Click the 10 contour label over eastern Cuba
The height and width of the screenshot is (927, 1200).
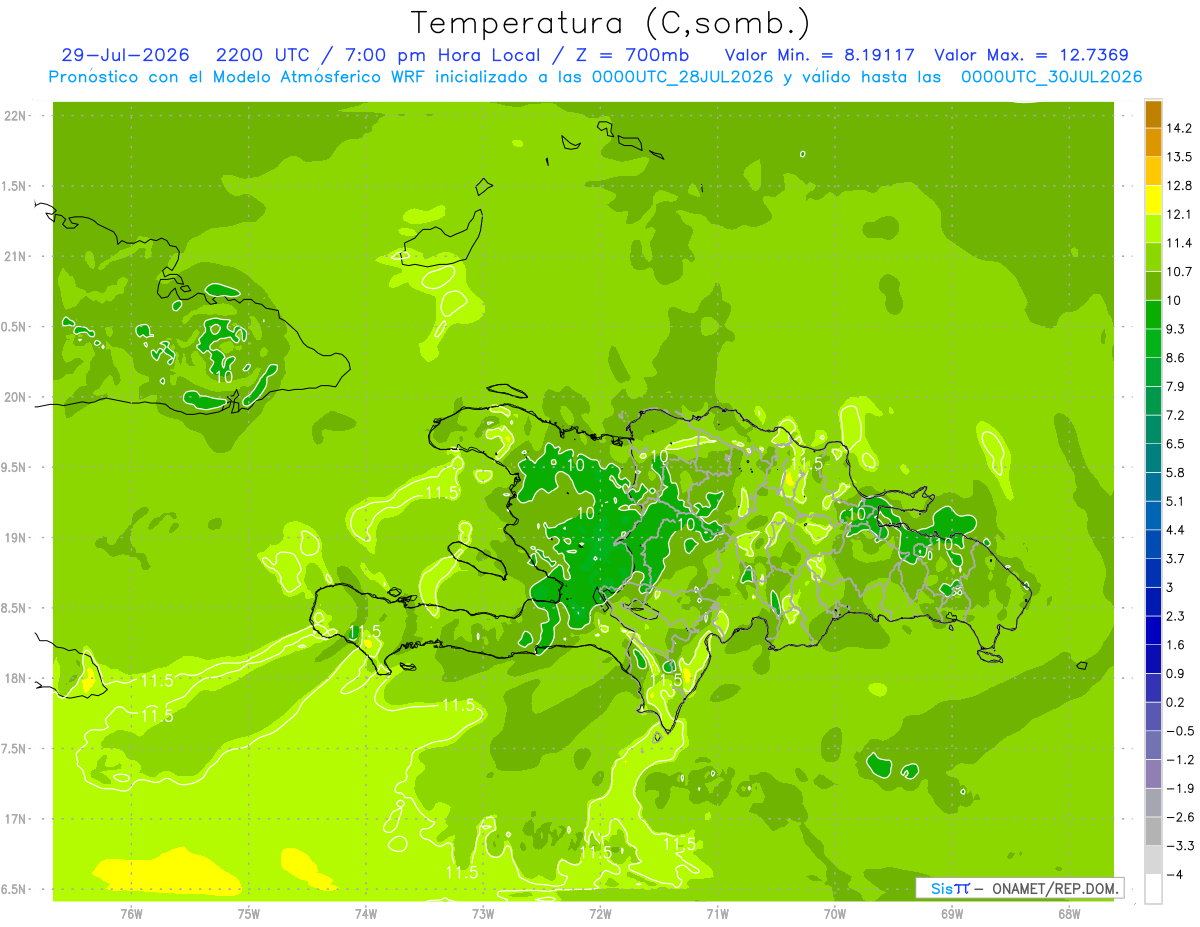(224, 377)
